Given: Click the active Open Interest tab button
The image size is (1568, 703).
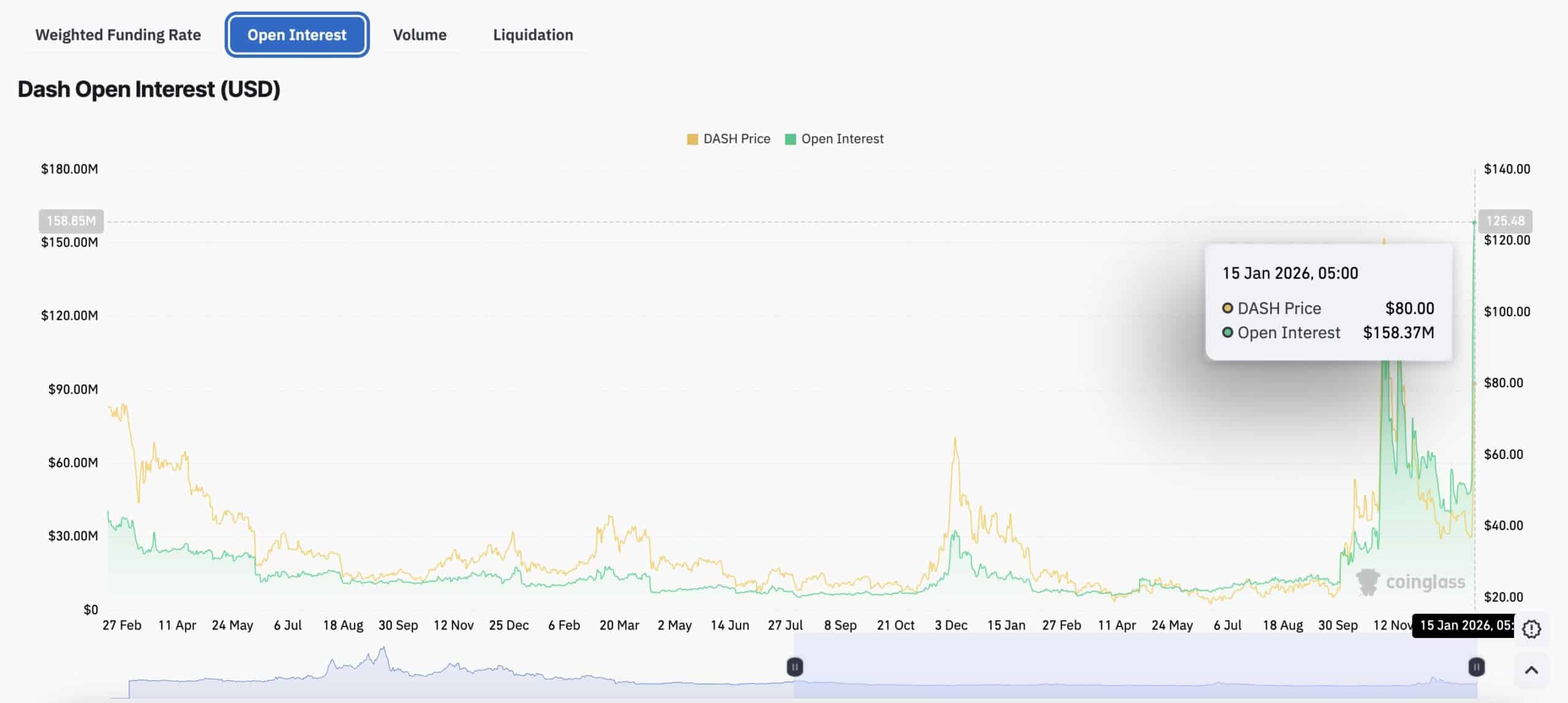Looking at the screenshot, I should pyautogui.click(x=296, y=34).
